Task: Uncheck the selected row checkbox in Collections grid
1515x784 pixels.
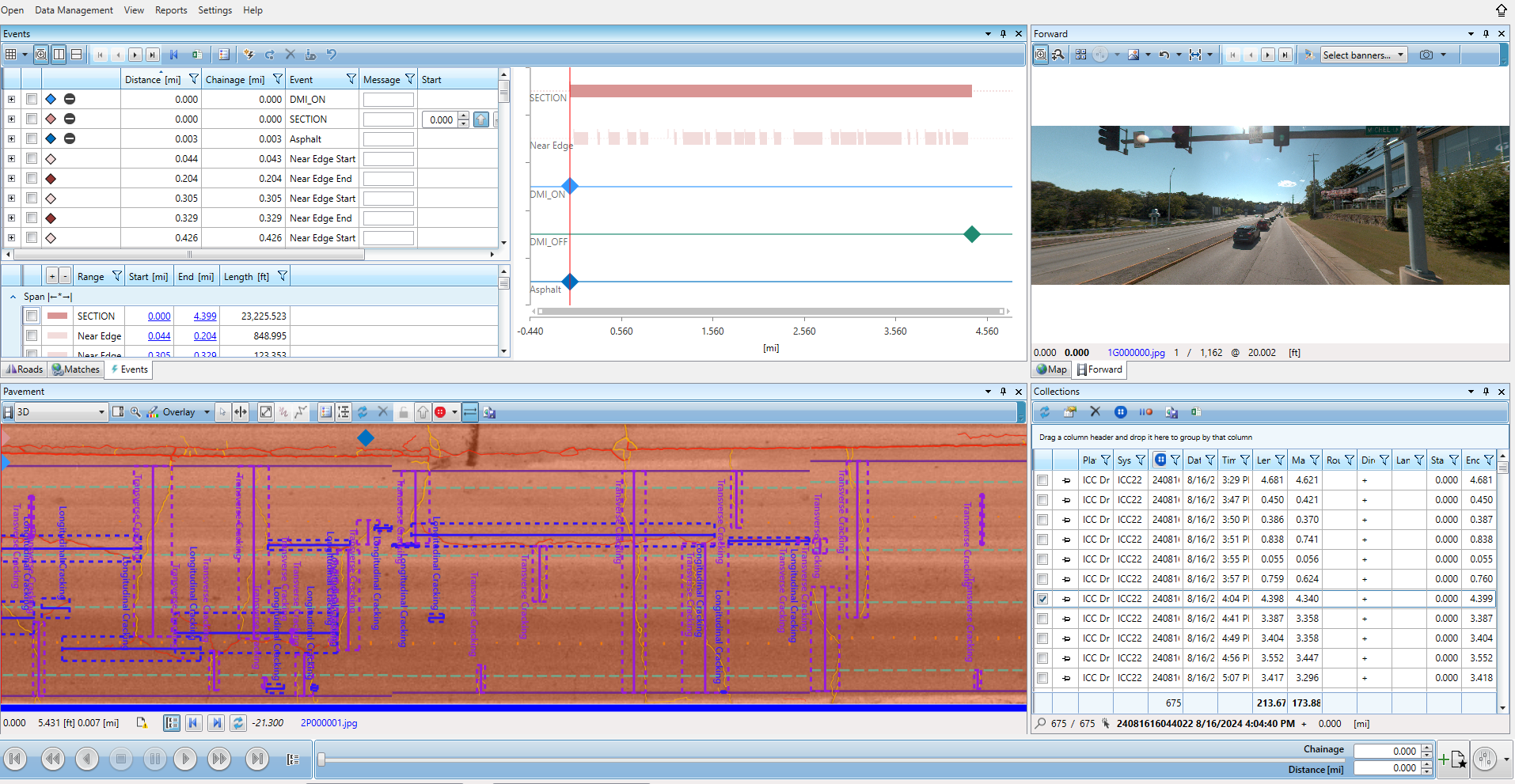Action: click(x=1042, y=599)
